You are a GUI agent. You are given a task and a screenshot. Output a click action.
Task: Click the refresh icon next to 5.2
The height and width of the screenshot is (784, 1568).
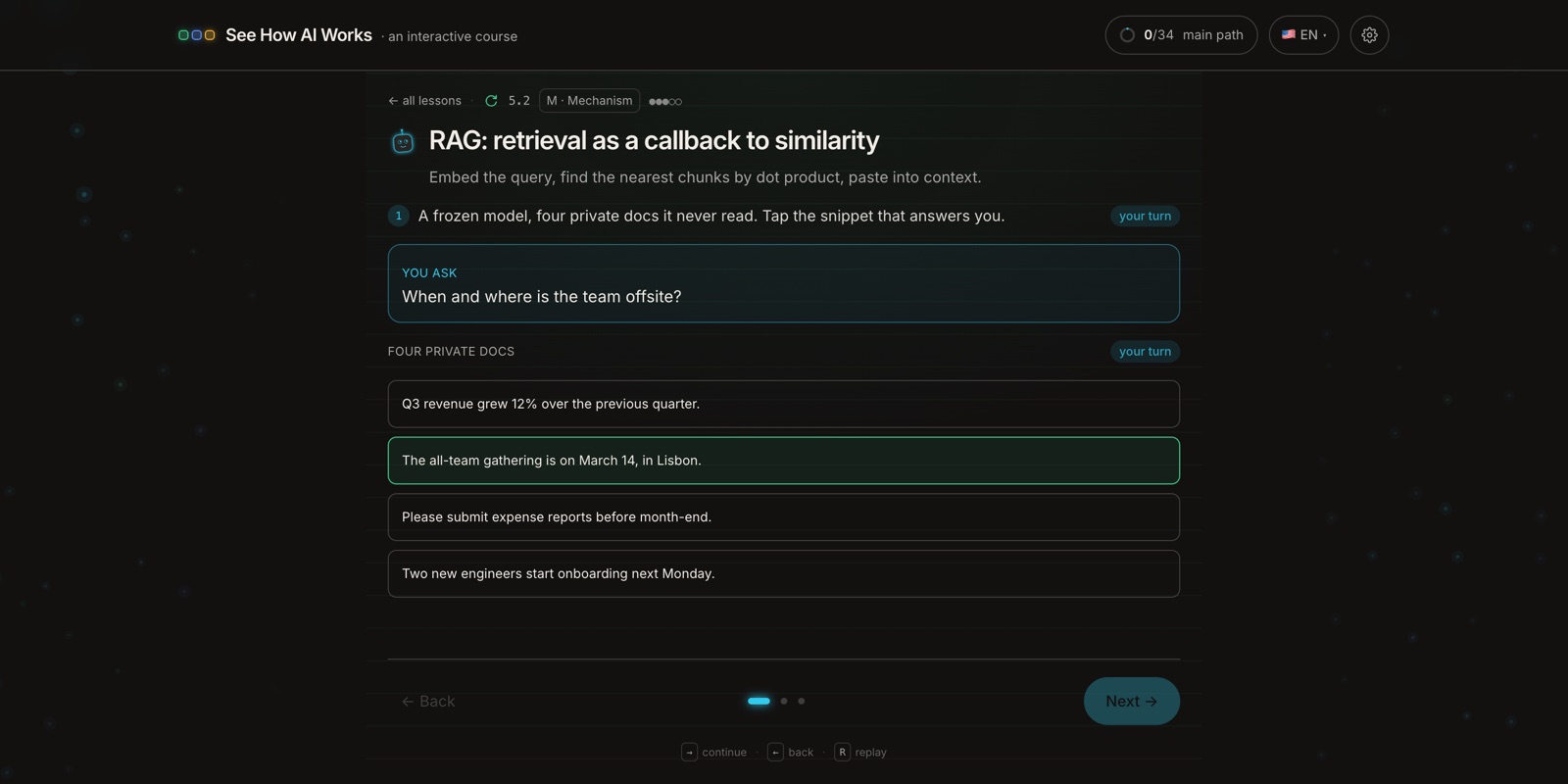tap(491, 101)
